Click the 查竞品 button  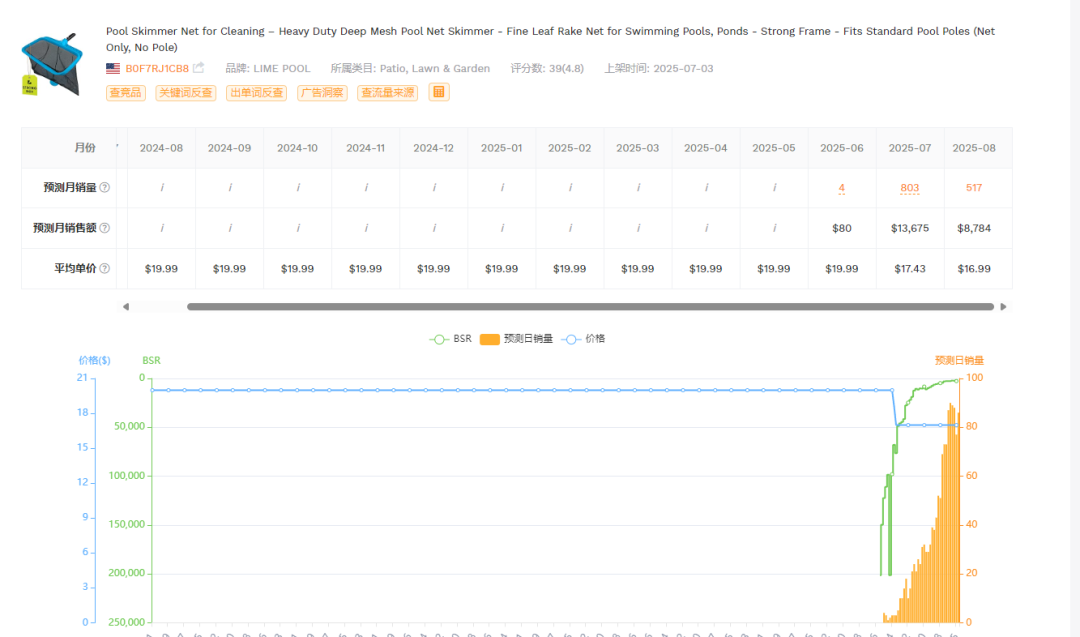click(125, 93)
